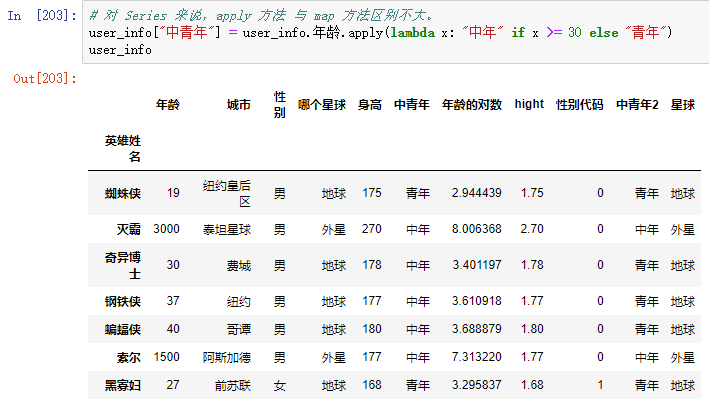Screen dimensions: 709x408
Task: Click hight value 1.68
Action: [532, 385]
